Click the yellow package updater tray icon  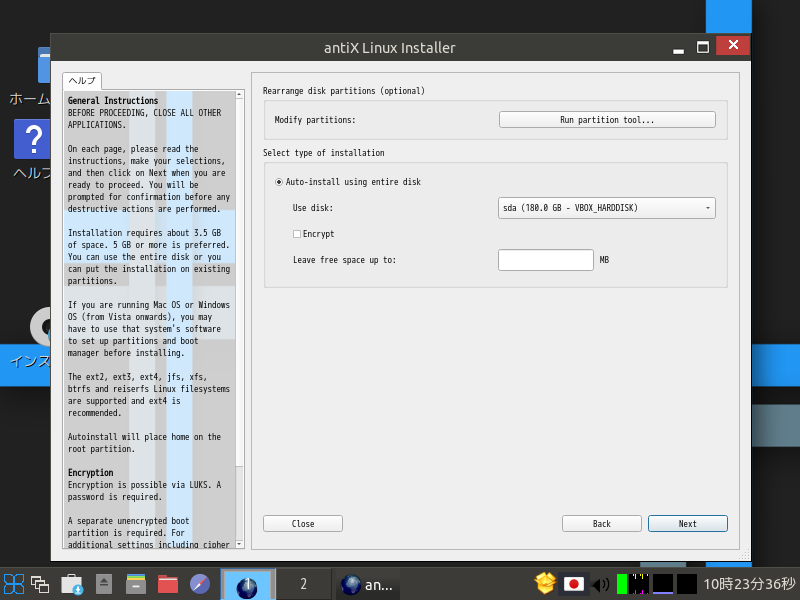[545, 584]
